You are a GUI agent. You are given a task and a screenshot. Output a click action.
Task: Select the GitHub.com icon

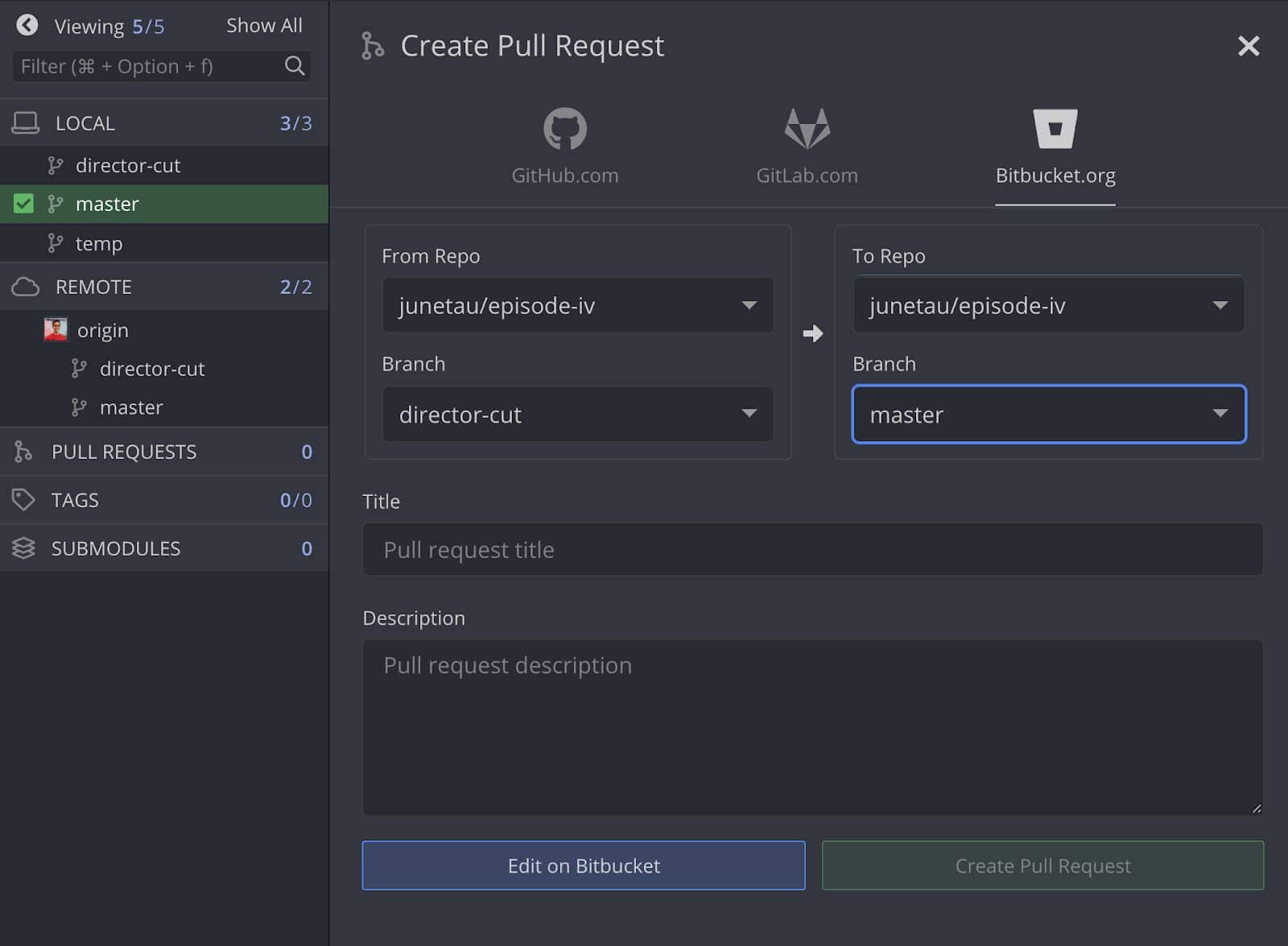564,129
